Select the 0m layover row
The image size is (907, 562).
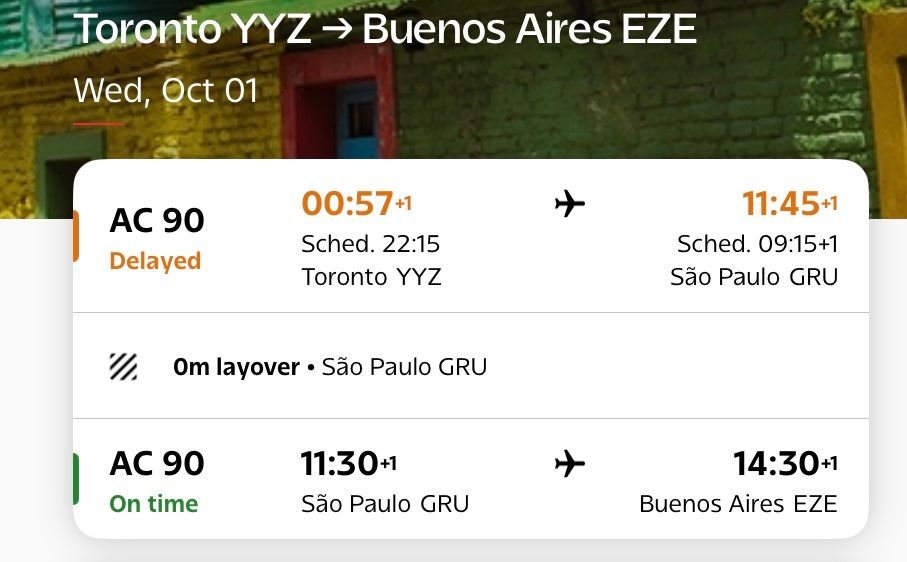(330, 367)
